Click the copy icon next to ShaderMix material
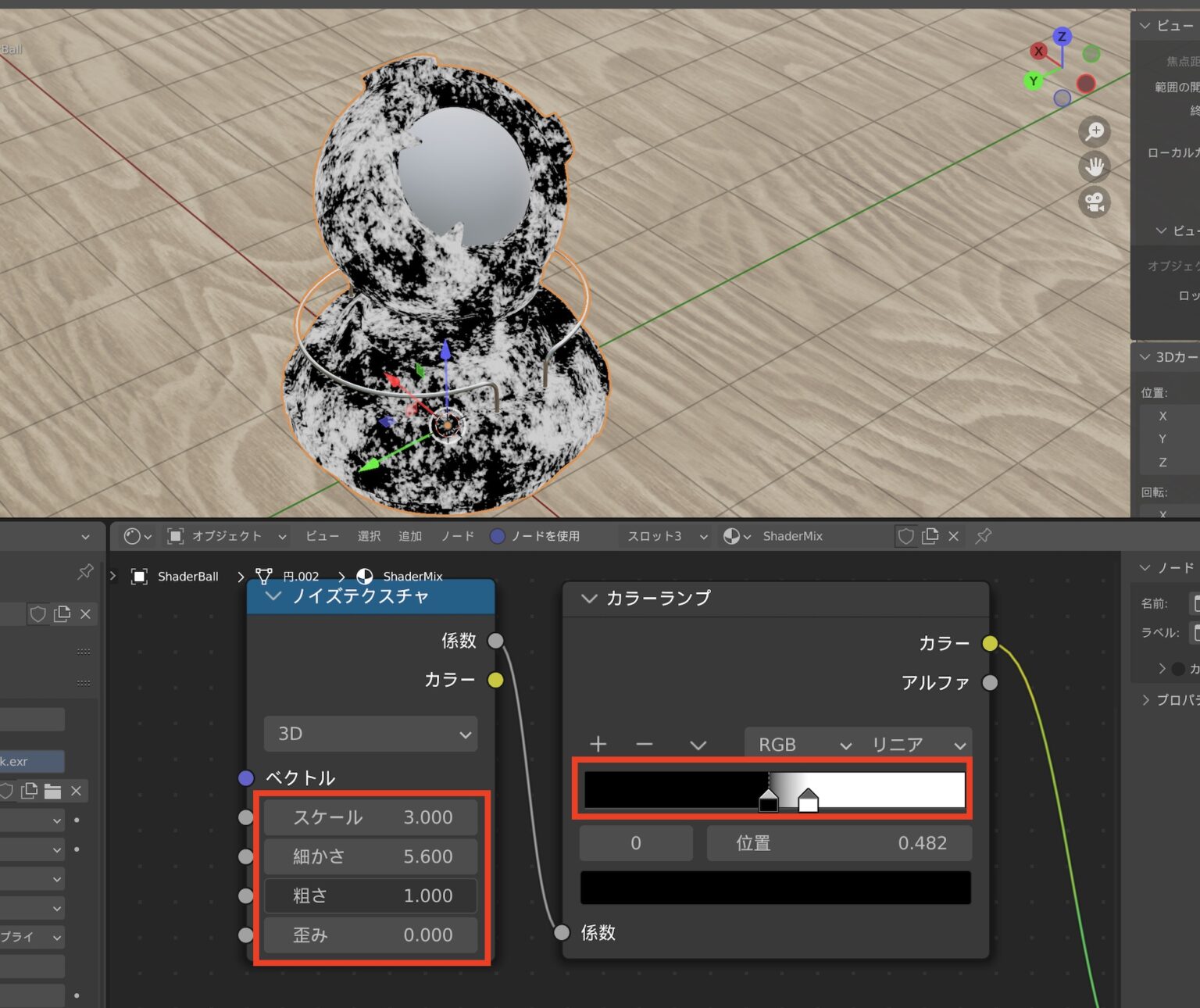The width and height of the screenshot is (1200, 1008). [x=930, y=536]
